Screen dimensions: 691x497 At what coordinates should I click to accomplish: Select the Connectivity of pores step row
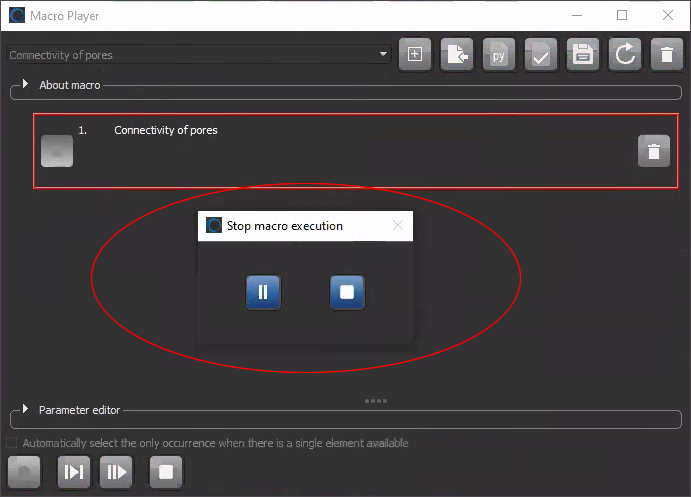pos(300,150)
